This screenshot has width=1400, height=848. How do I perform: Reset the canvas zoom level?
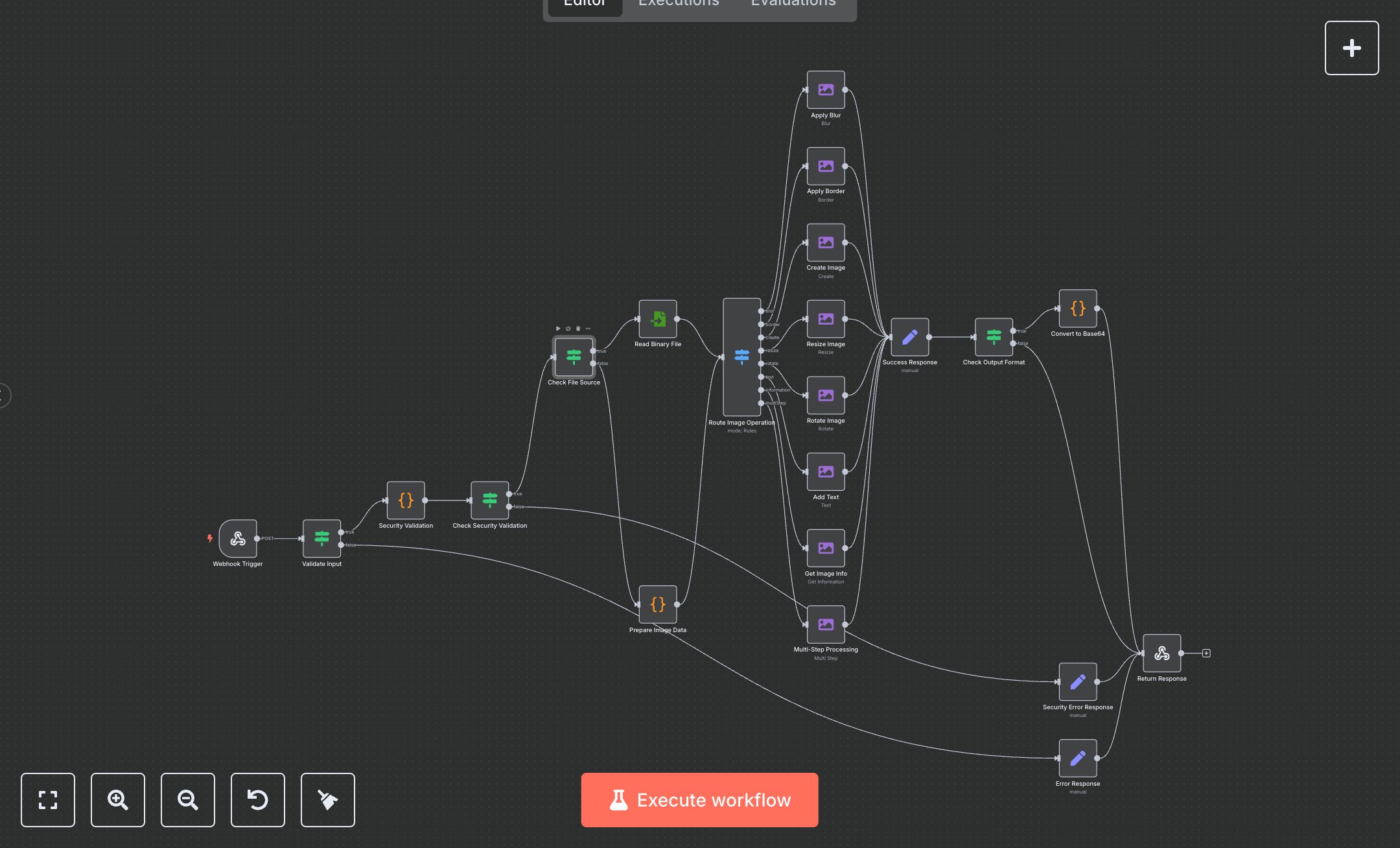click(x=258, y=799)
